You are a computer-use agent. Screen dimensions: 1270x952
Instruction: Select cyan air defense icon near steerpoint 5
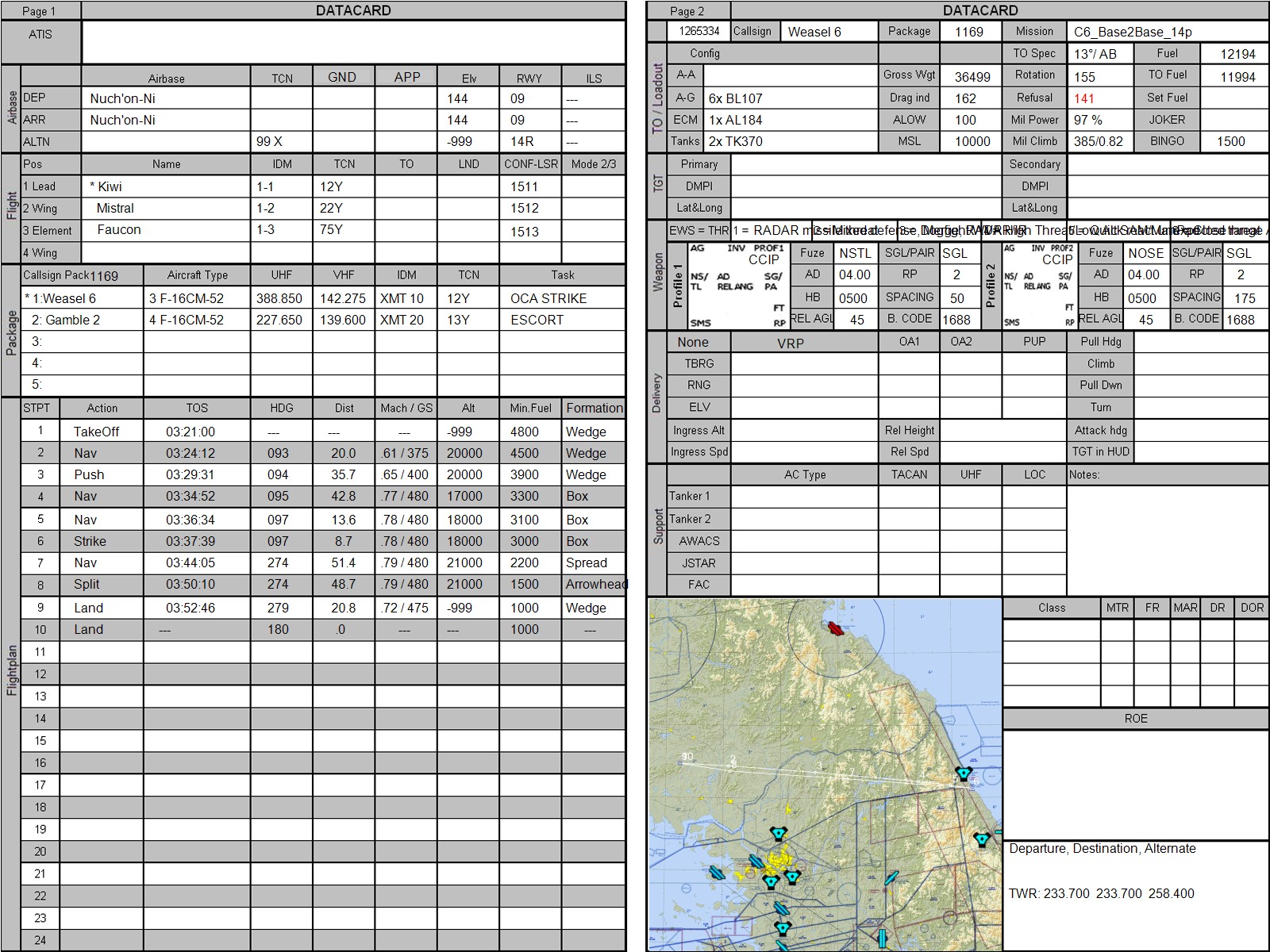tap(964, 773)
